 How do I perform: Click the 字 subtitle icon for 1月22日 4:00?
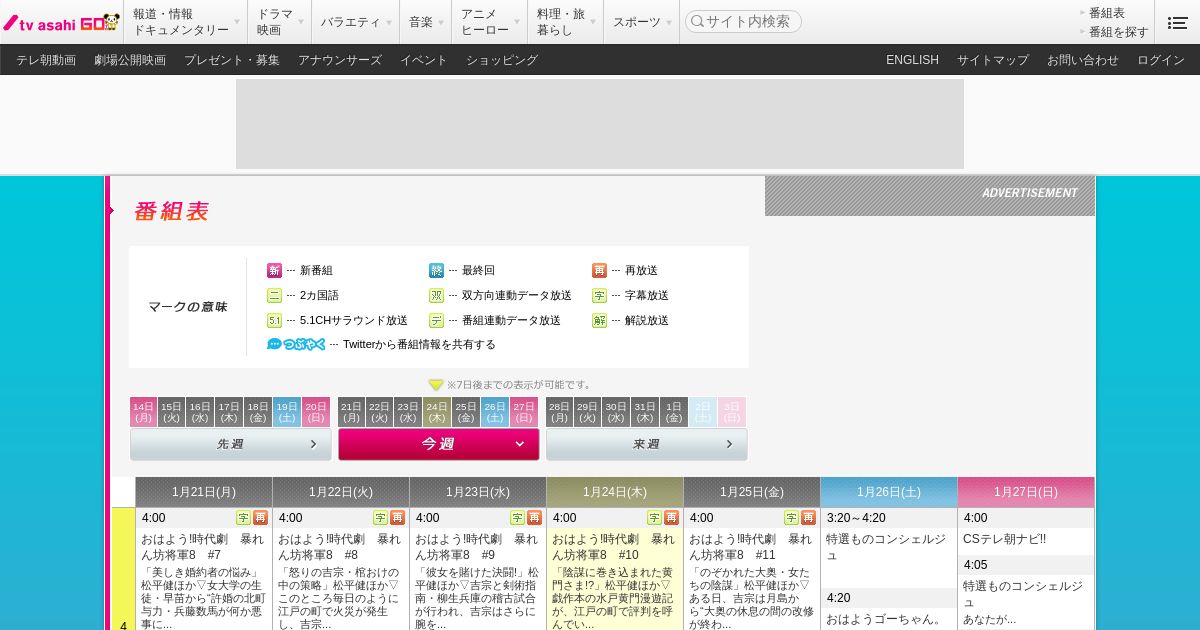click(380, 518)
